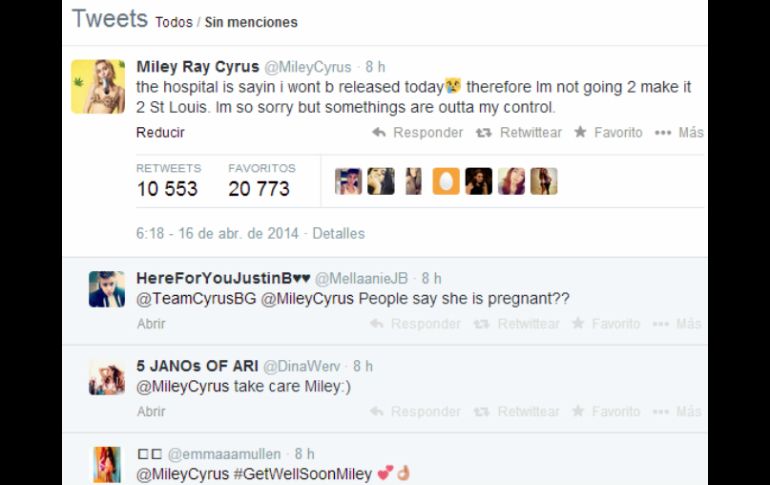Screen dimensions: 770x485
Task: Click retweet icon on Miley Cyrus tweet
Action: pos(483,133)
